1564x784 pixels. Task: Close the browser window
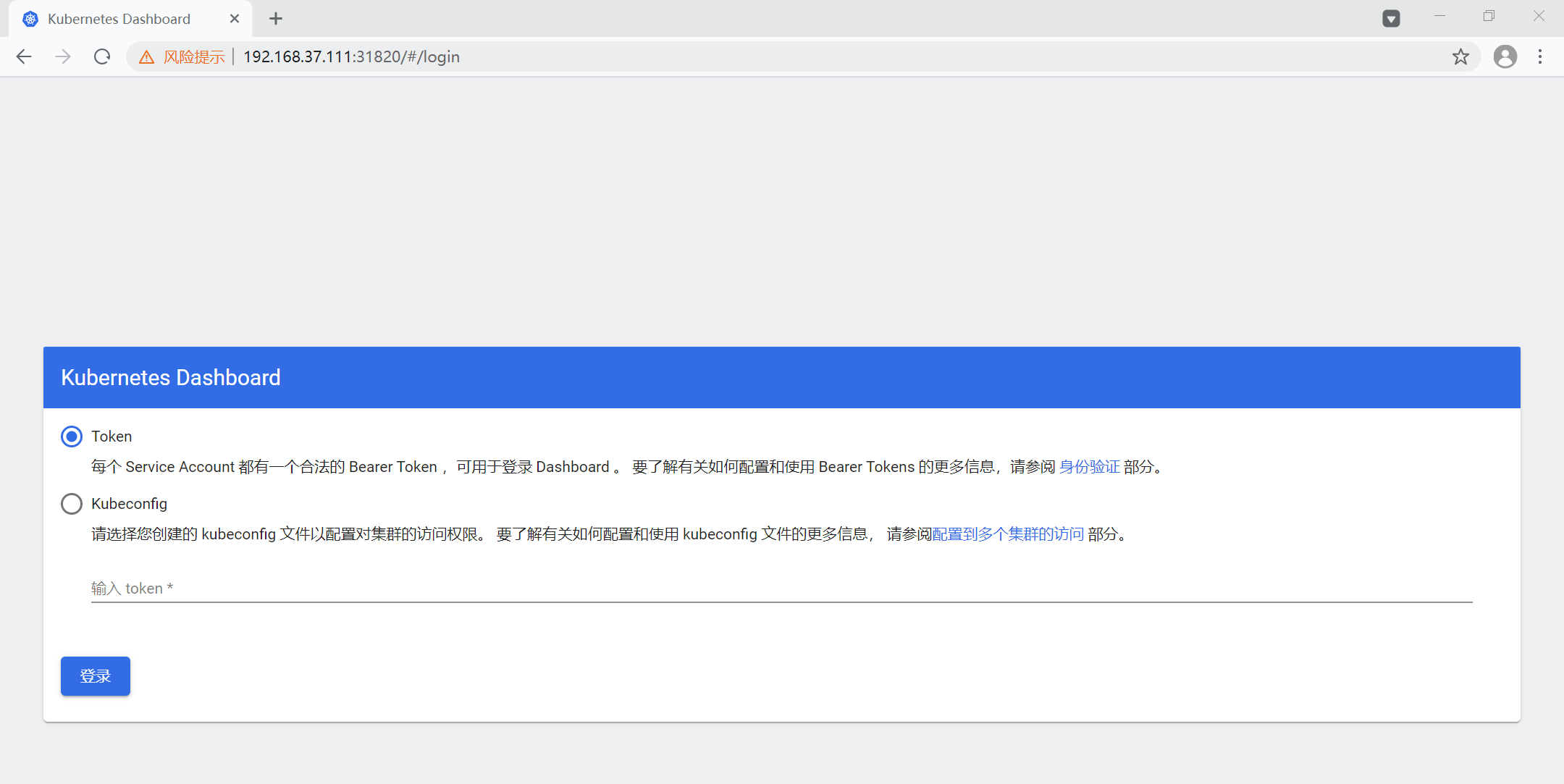click(1539, 16)
